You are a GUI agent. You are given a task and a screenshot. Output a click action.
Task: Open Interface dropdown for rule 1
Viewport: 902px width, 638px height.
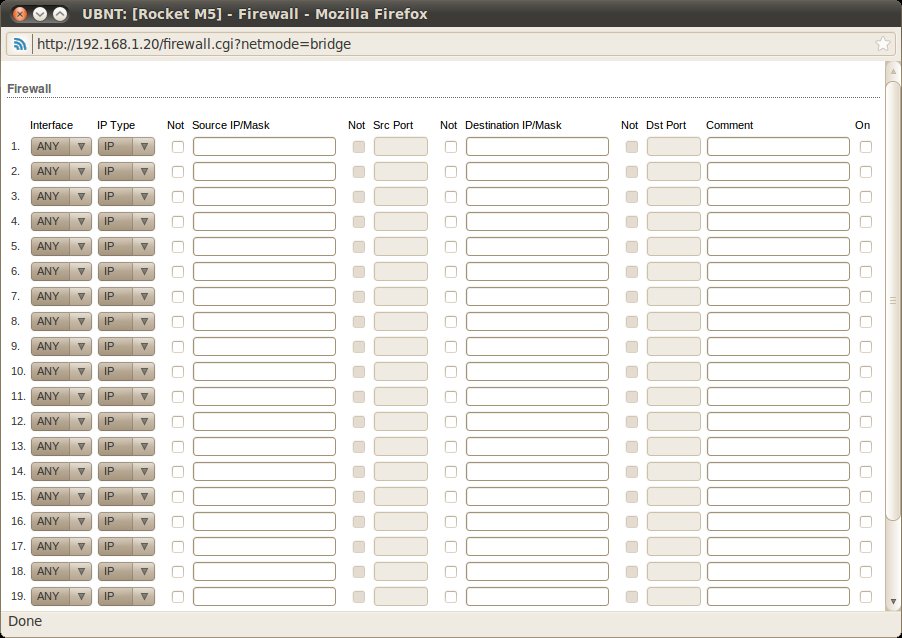61,147
